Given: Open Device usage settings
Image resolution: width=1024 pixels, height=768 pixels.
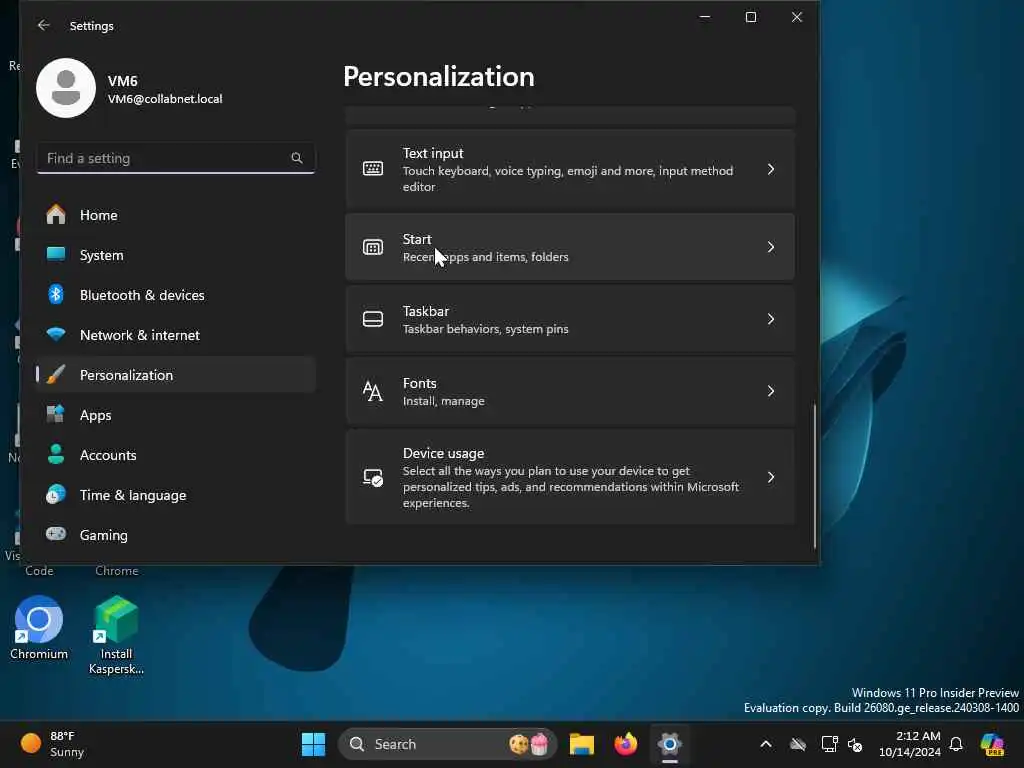Looking at the screenshot, I should point(569,477).
